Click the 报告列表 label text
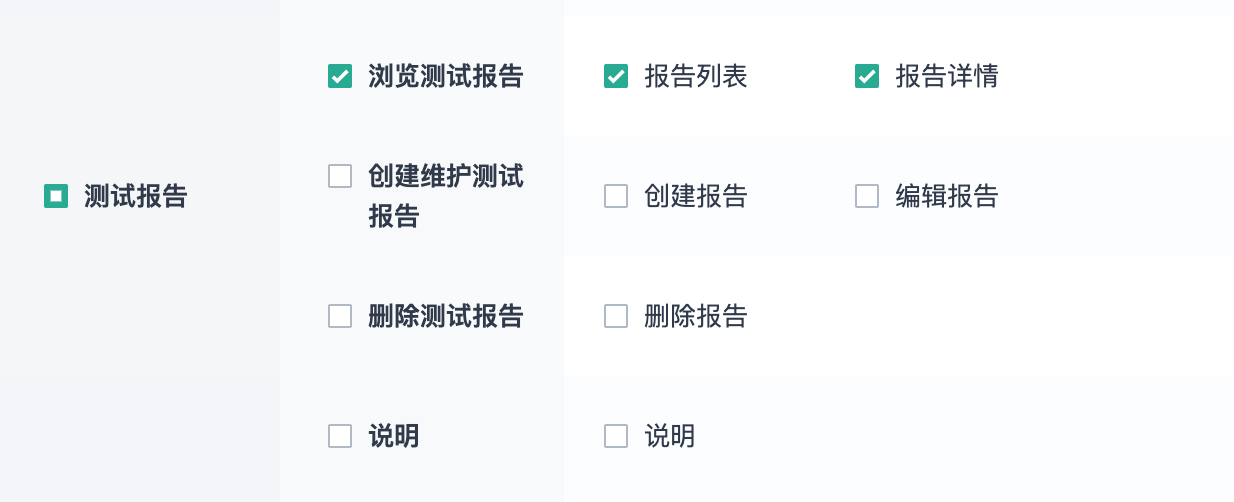 (696, 76)
